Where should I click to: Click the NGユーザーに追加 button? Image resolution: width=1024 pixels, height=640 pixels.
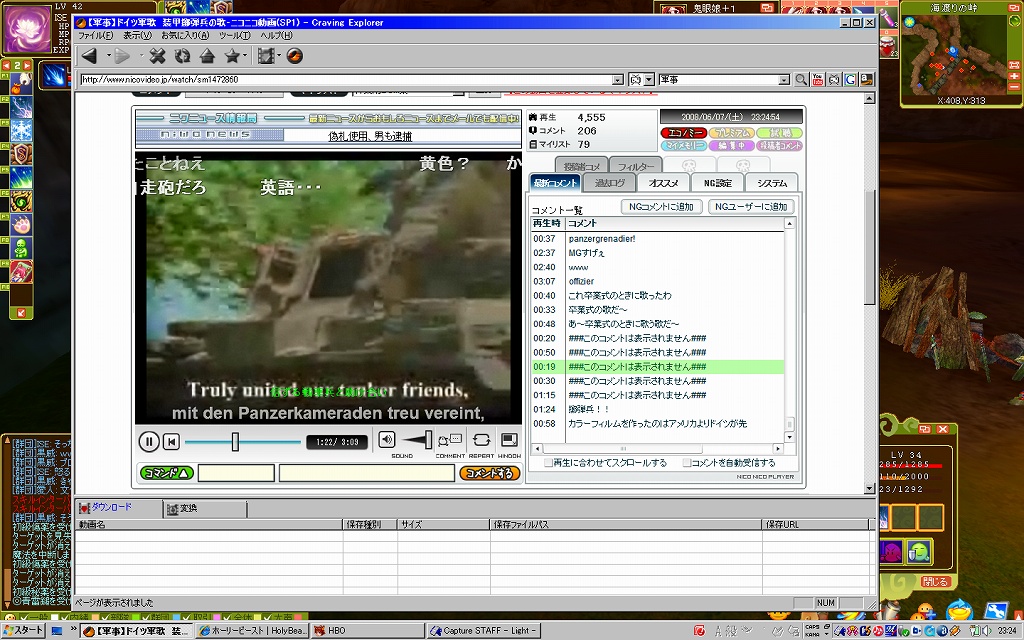point(751,207)
